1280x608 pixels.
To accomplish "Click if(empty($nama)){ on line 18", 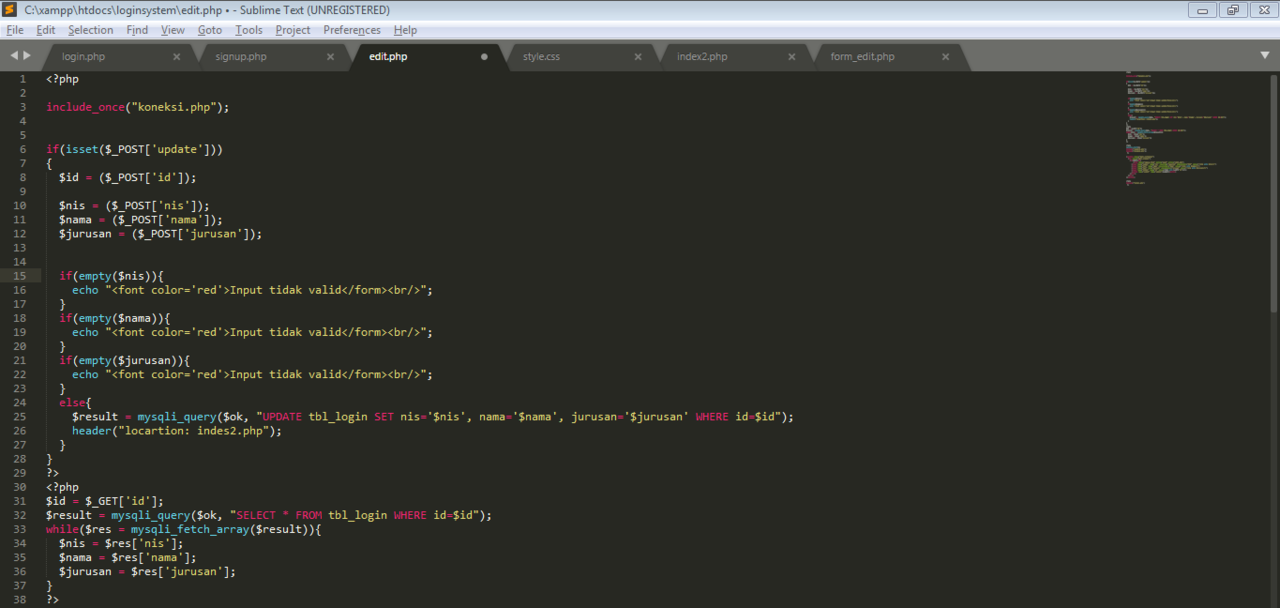I will click(x=115, y=318).
